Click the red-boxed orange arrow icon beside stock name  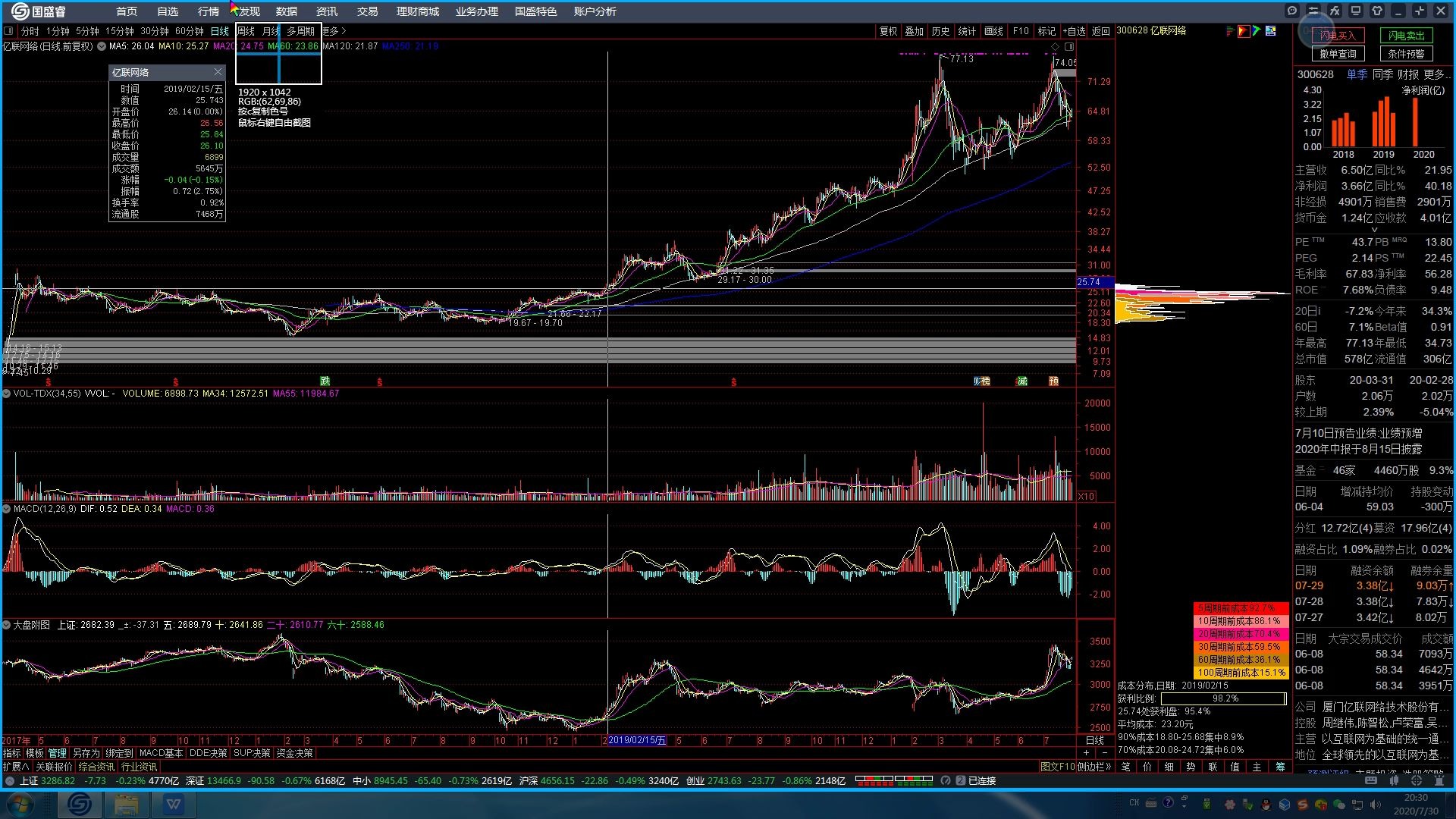pyautogui.click(x=1244, y=31)
